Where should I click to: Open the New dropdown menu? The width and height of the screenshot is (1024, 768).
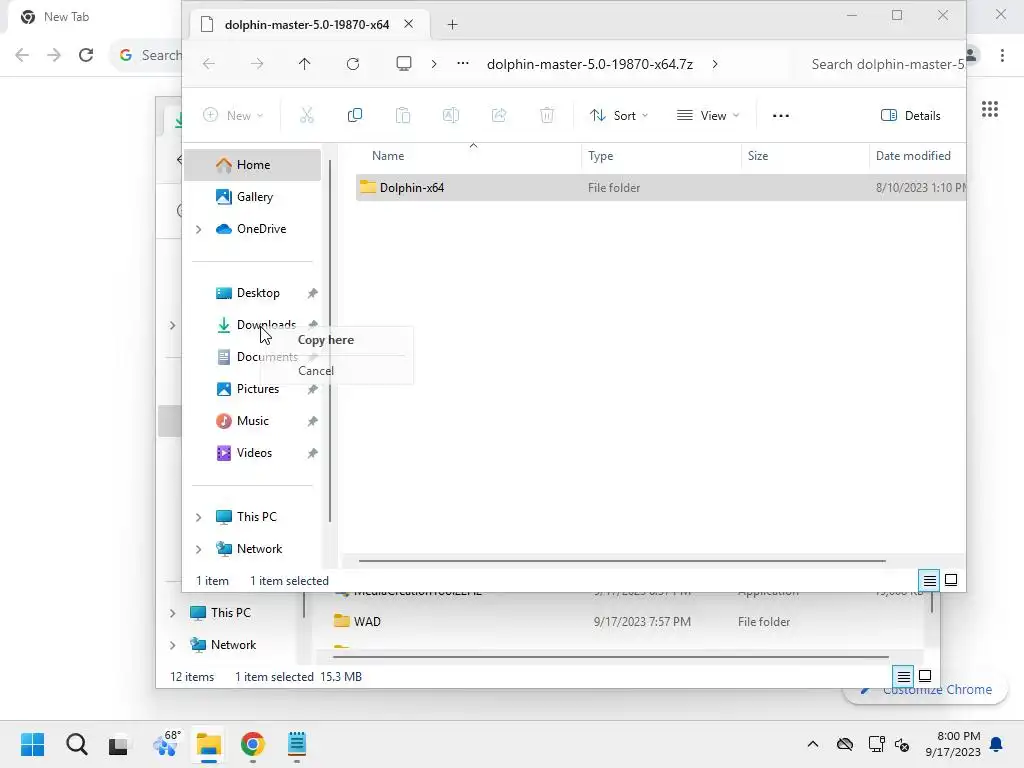[233, 116]
